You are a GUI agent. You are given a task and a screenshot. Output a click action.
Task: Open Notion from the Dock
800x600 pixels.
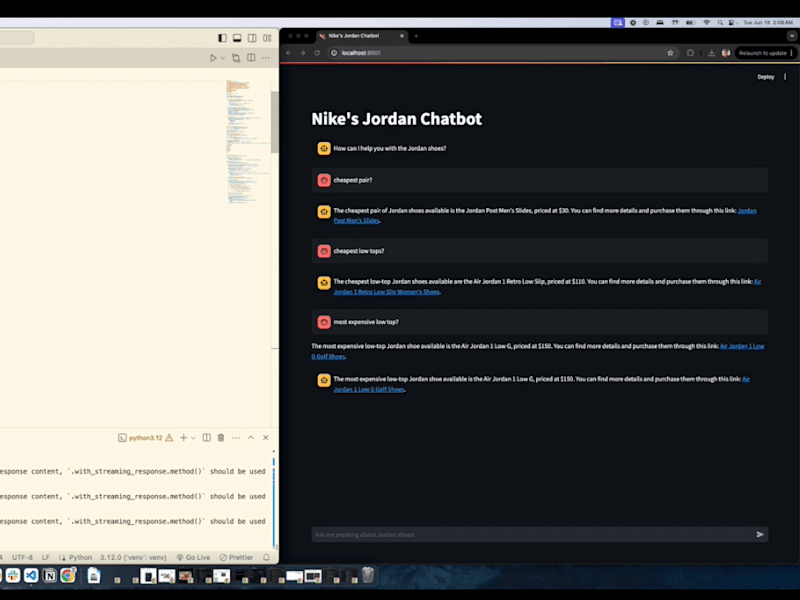(49, 576)
